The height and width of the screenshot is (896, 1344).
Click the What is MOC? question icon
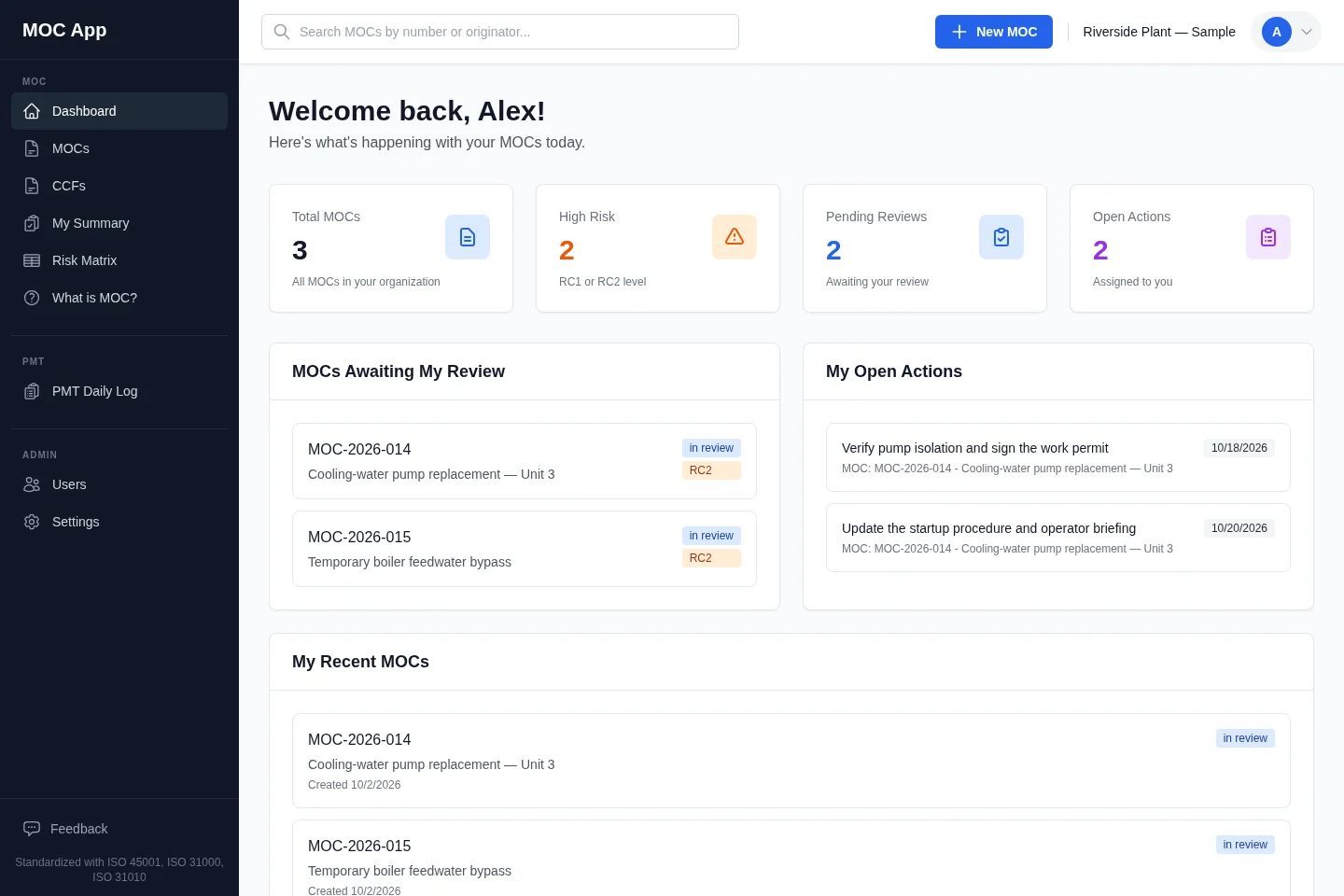pyautogui.click(x=32, y=298)
